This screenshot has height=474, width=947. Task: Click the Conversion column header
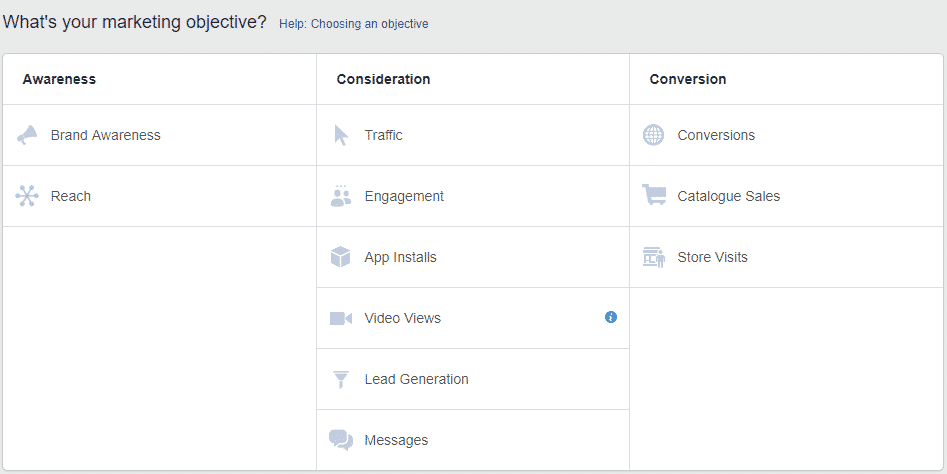click(x=687, y=79)
